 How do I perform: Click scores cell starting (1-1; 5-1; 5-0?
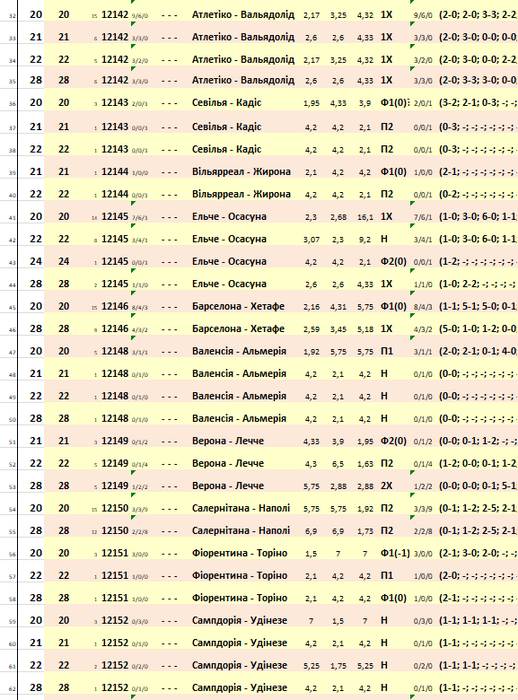pyautogui.click(x=477, y=306)
